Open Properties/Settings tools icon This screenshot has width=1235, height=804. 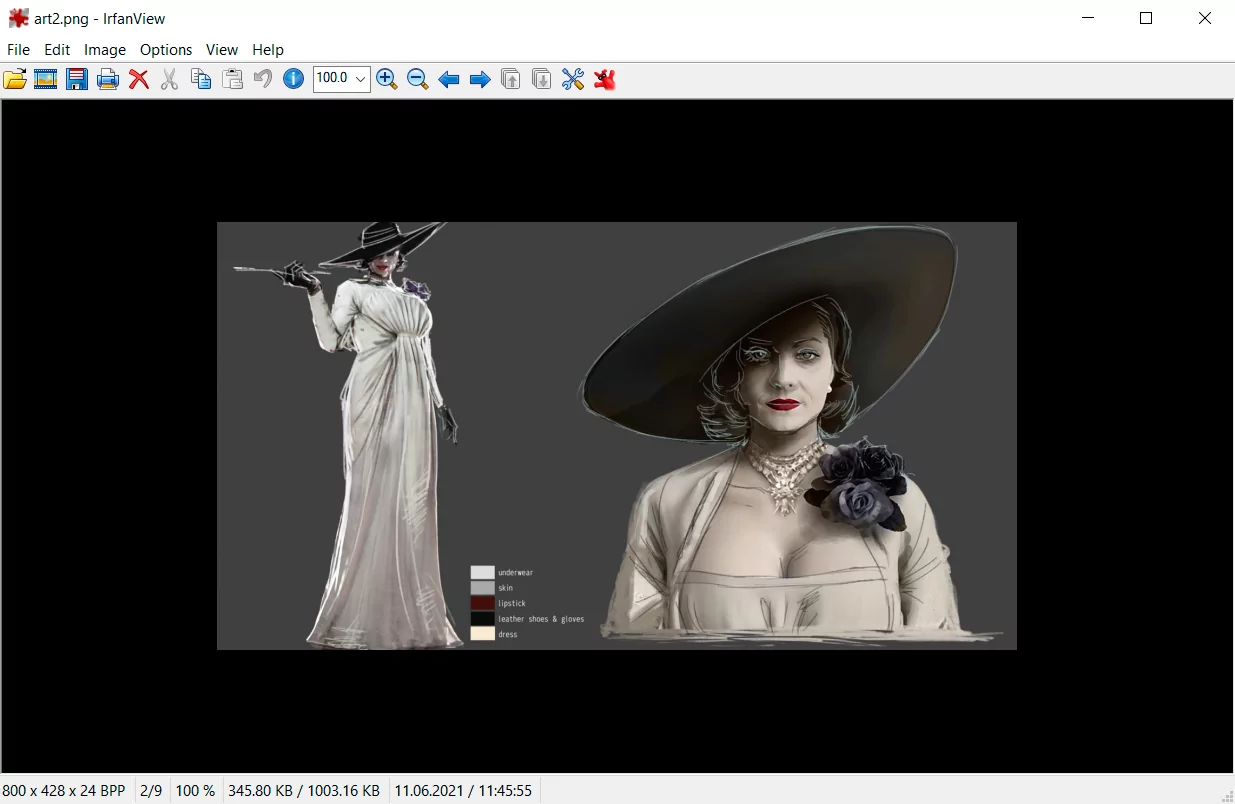573,79
